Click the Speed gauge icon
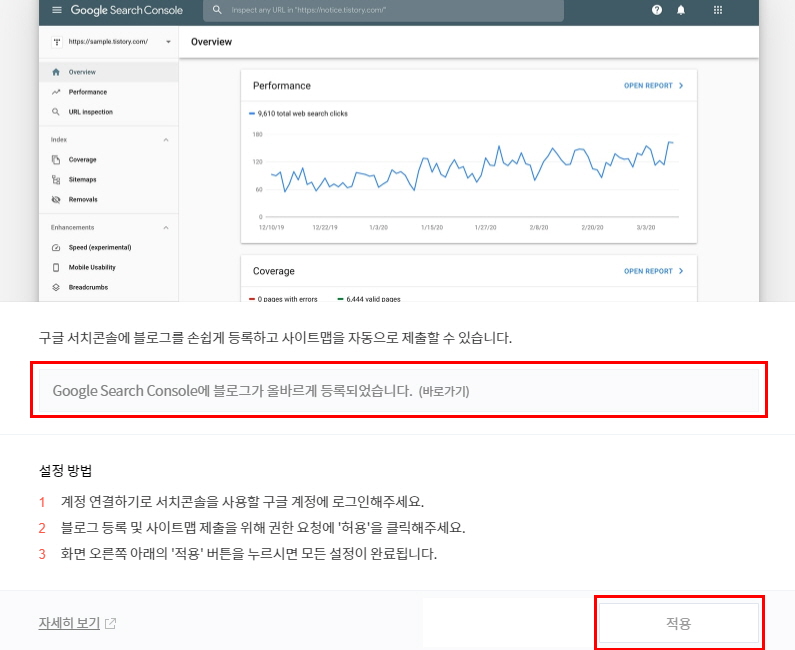 pyautogui.click(x=56, y=247)
